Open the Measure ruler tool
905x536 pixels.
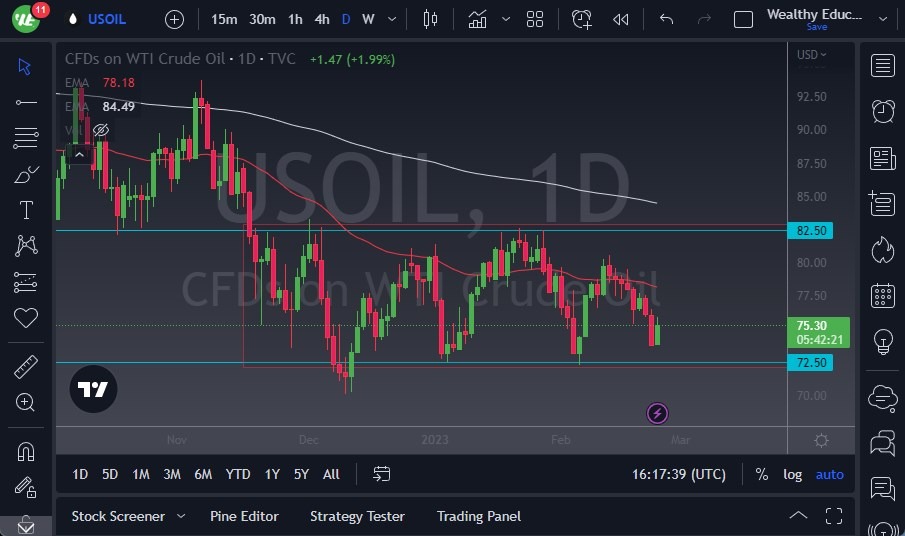(x=26, y=366)
